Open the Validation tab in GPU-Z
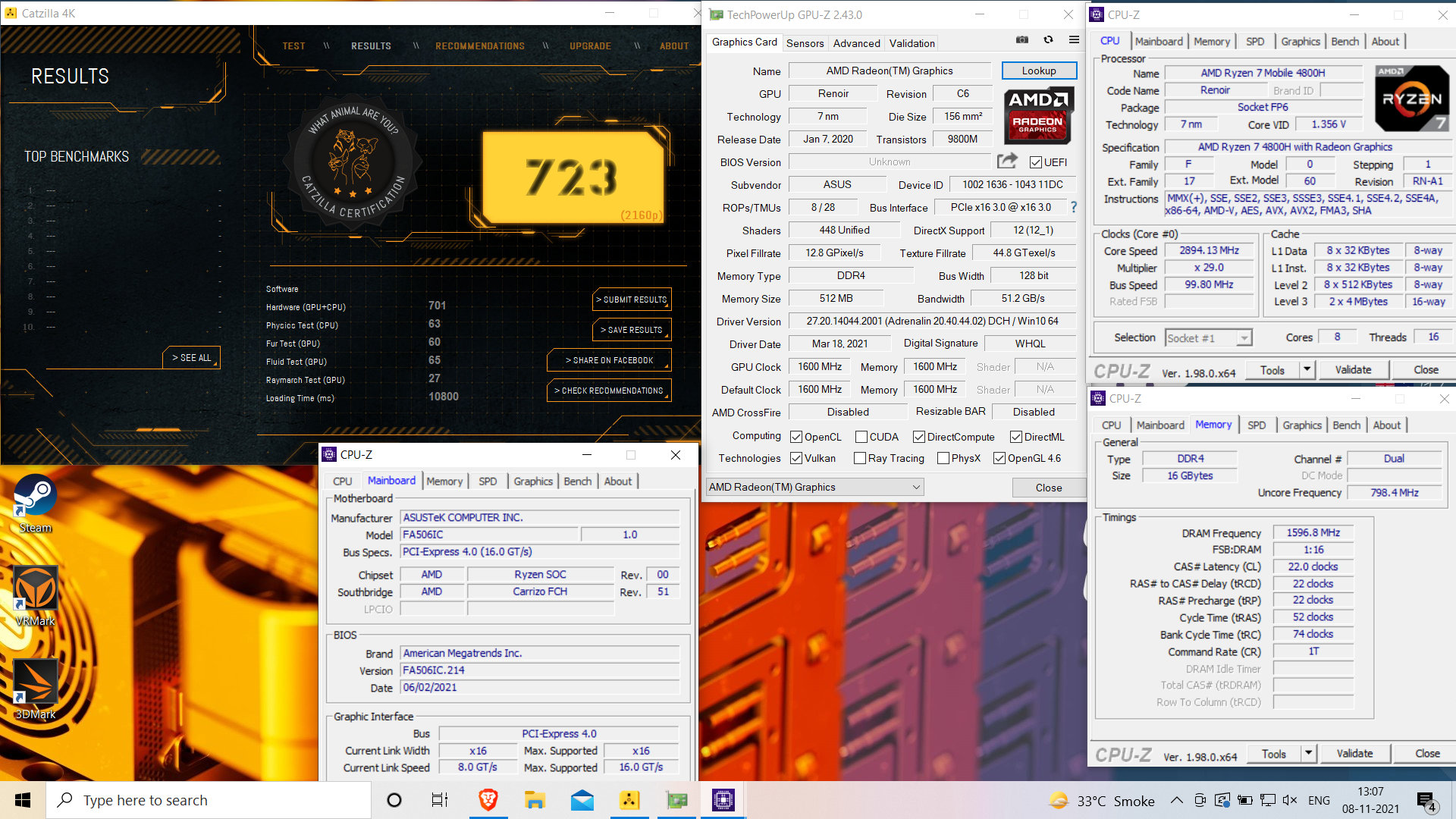The width and height of the screenshot is (1456, 819). [x=912, y=43]
